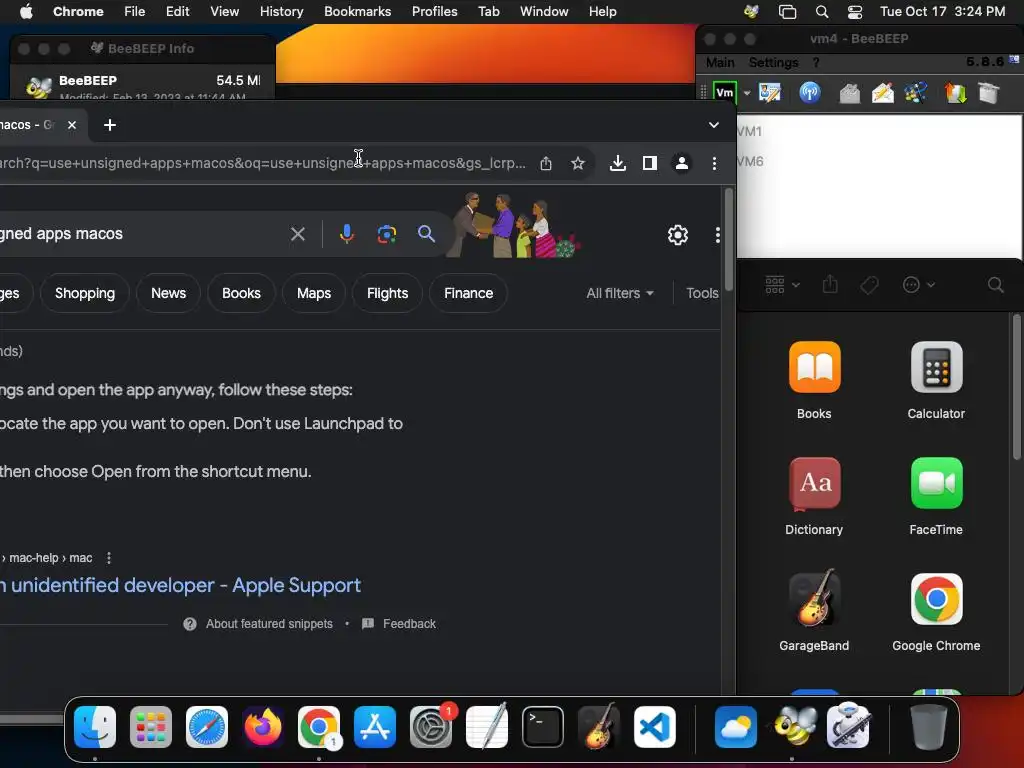The height and width of the screenshot is (768, 1024).
Task: Click BeeBEEP box toolbar icon
Action: 989,93
